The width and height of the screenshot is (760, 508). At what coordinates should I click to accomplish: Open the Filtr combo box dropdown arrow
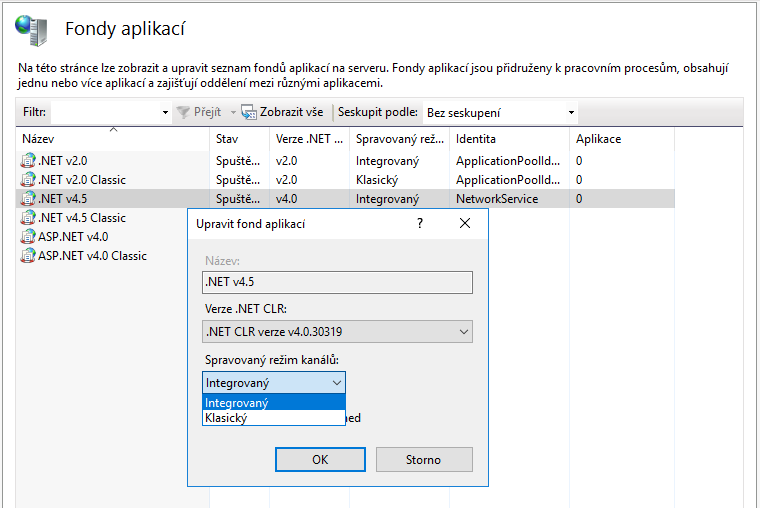tap(165, 112)
